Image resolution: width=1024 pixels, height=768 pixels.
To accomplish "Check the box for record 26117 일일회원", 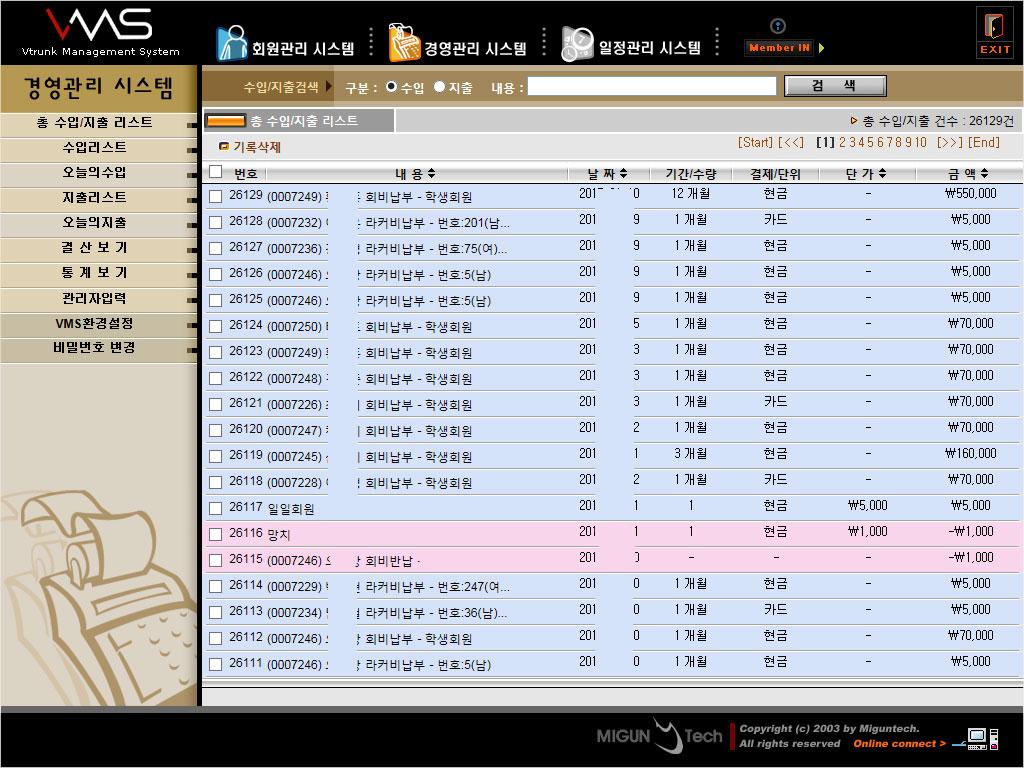I will (x=216, y=508).
